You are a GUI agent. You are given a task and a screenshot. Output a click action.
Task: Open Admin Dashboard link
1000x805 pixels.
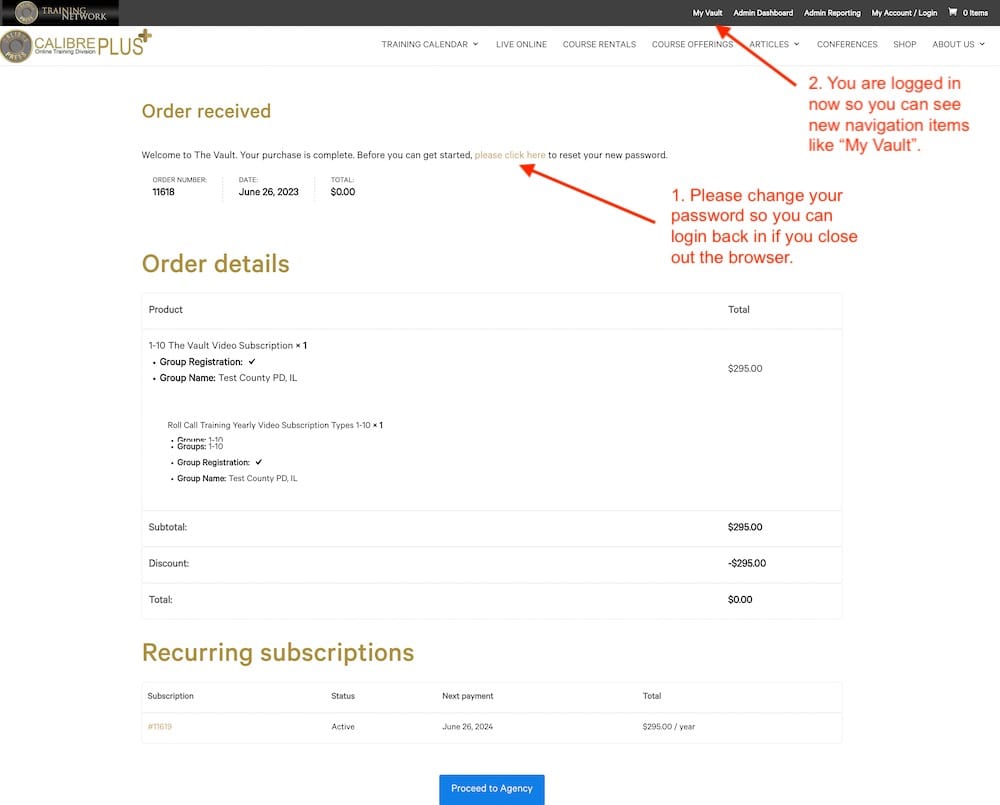[x=763, y=13]
